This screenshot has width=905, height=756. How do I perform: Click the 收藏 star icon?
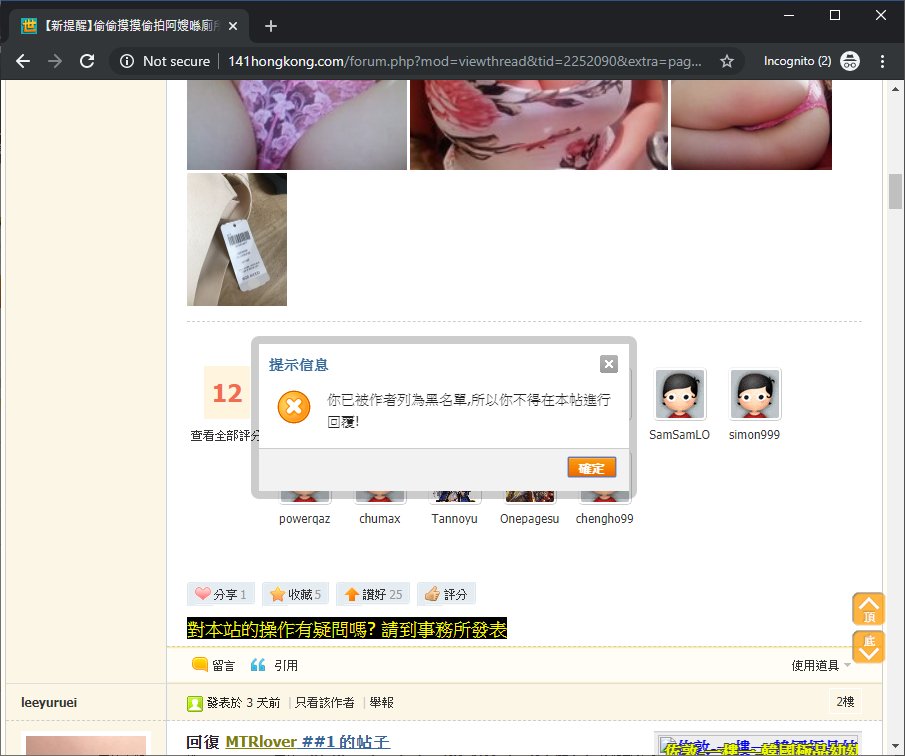277,594
